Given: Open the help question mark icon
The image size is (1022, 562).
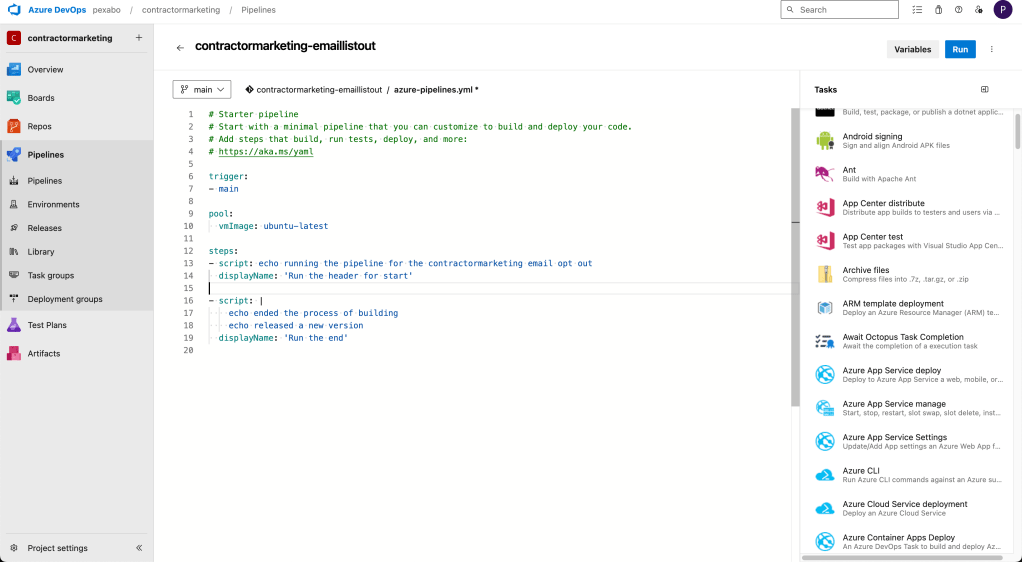Looking at the screenshot, I should coord(958,10).
